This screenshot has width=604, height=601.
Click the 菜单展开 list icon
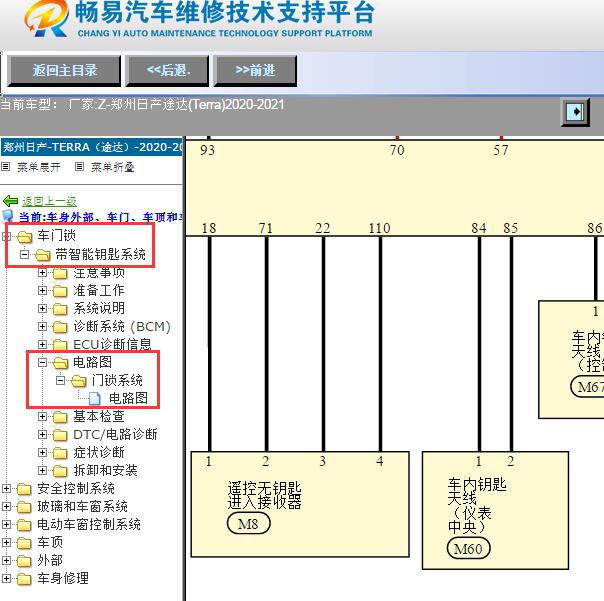point(5,167)
